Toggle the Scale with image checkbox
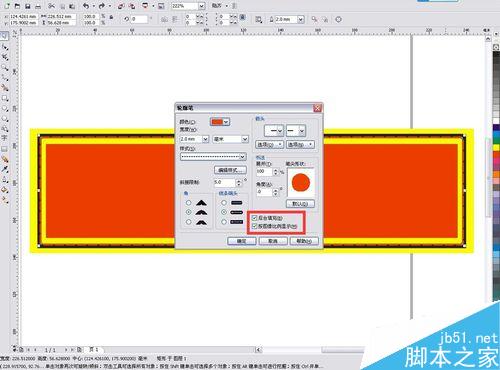The width and height of the screenshot is (500, 370). click(x=255, y=226)
